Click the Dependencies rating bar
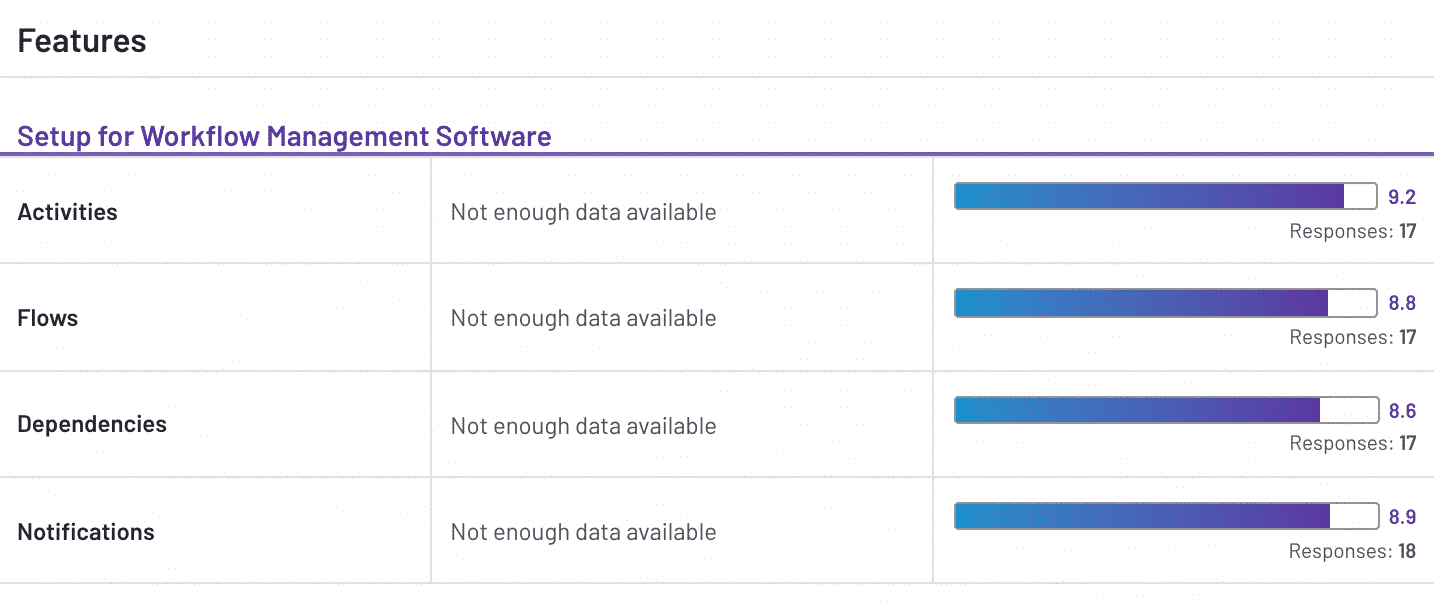The width and height of the screenshot is (1434, 602). pyautogui.click(x=1166, y=410)
